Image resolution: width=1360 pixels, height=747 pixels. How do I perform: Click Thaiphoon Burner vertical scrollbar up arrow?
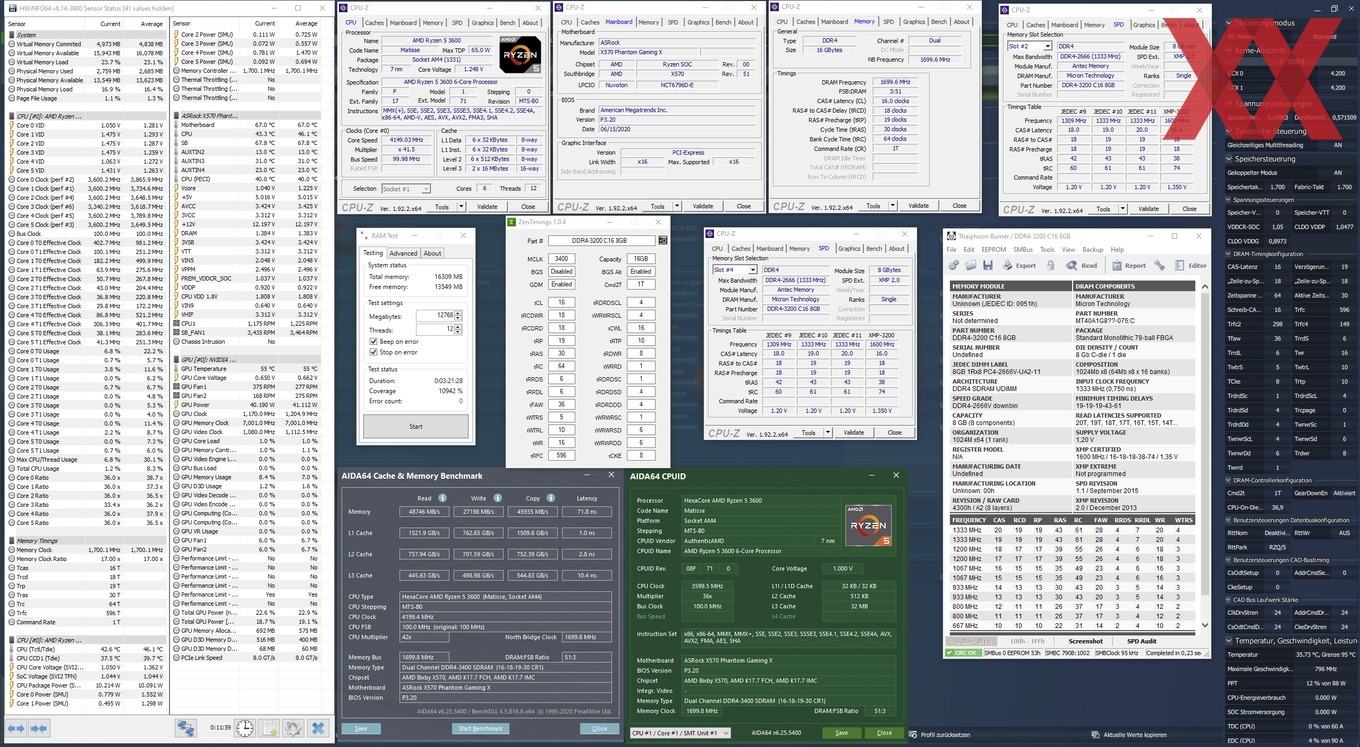[x=1204, y=286]
